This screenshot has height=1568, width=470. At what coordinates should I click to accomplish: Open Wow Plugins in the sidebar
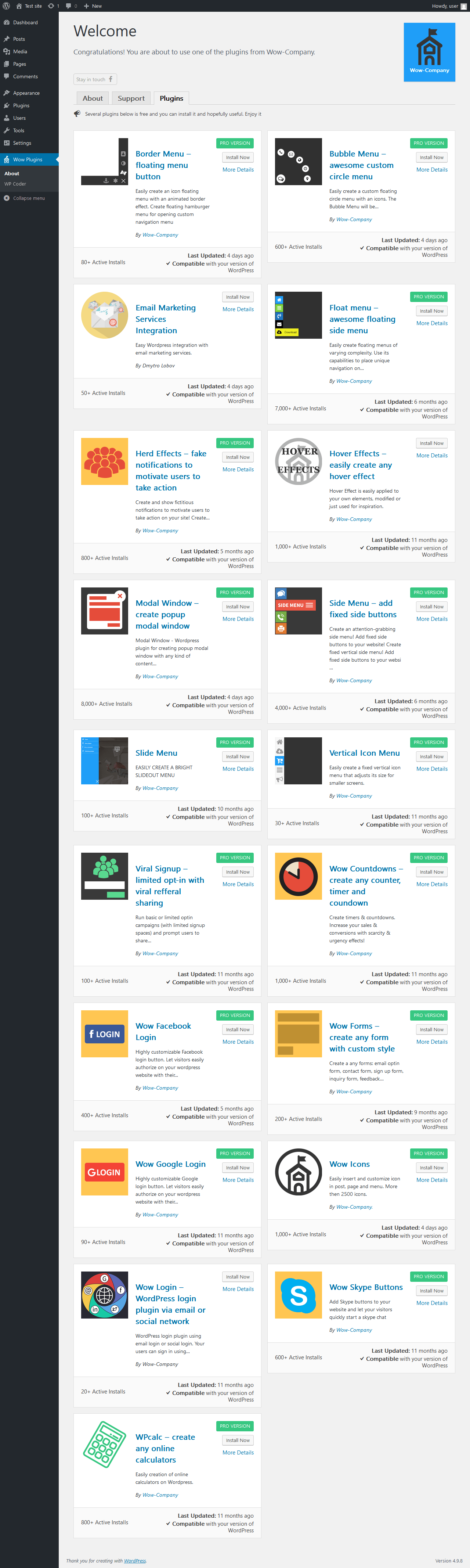click(x=29, y=159)
